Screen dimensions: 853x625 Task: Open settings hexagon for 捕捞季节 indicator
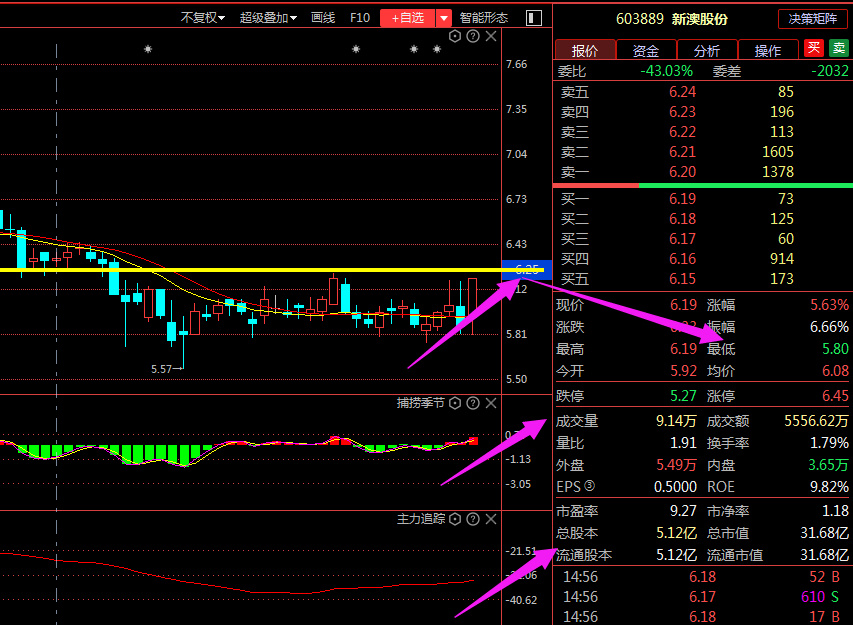point(456,403)
